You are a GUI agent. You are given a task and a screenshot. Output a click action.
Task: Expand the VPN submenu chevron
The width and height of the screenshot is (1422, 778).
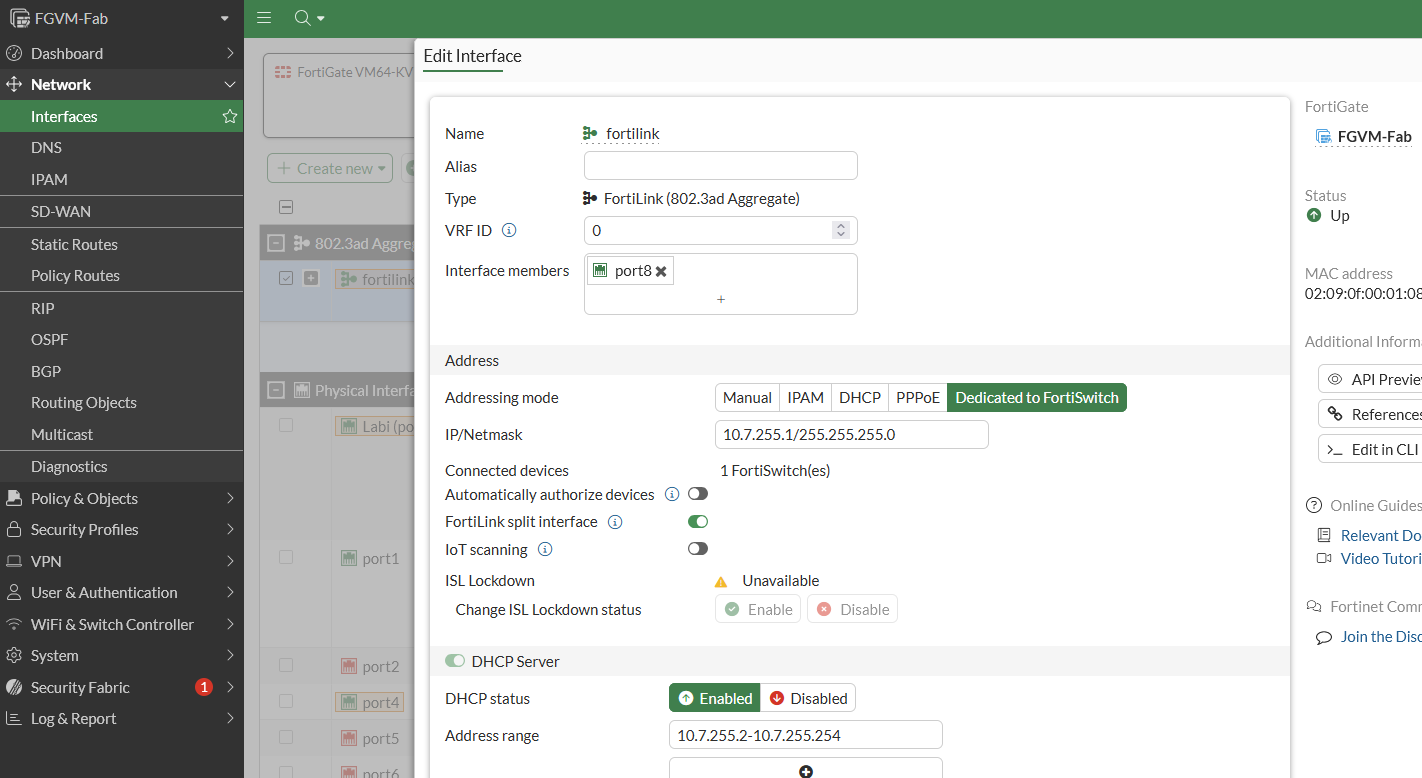click(230, 561)
